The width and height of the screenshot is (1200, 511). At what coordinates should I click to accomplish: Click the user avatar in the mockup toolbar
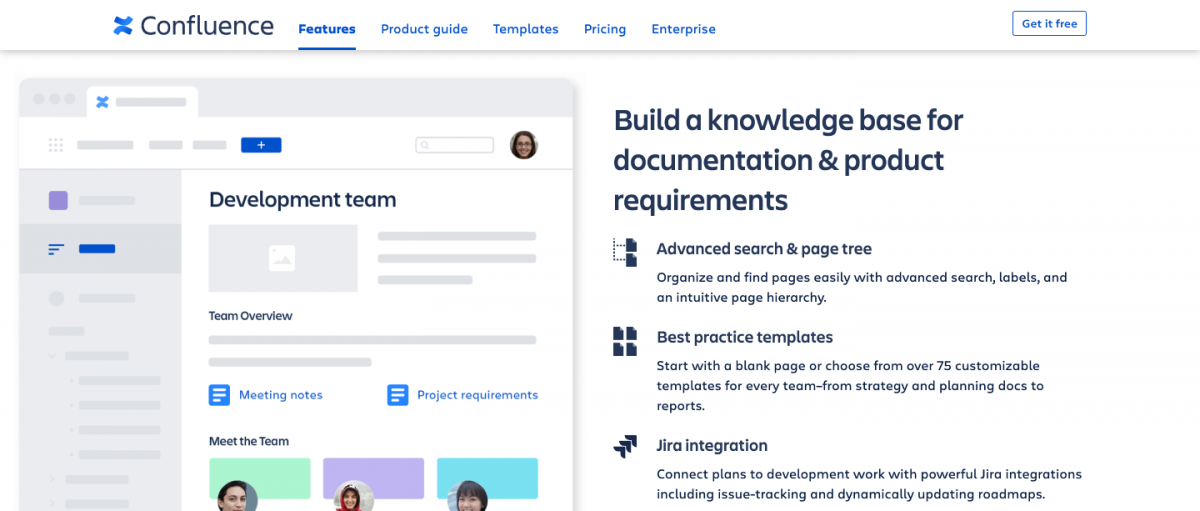[x=524, y=145]
